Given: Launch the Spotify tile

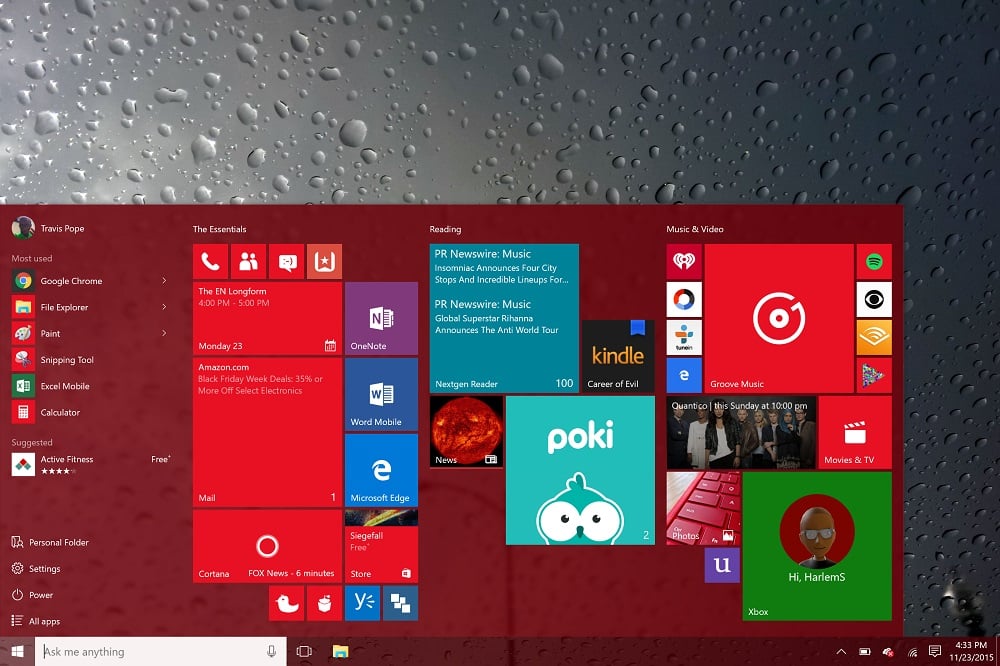Looking at the screenshot, I should (x=874, y=261).
